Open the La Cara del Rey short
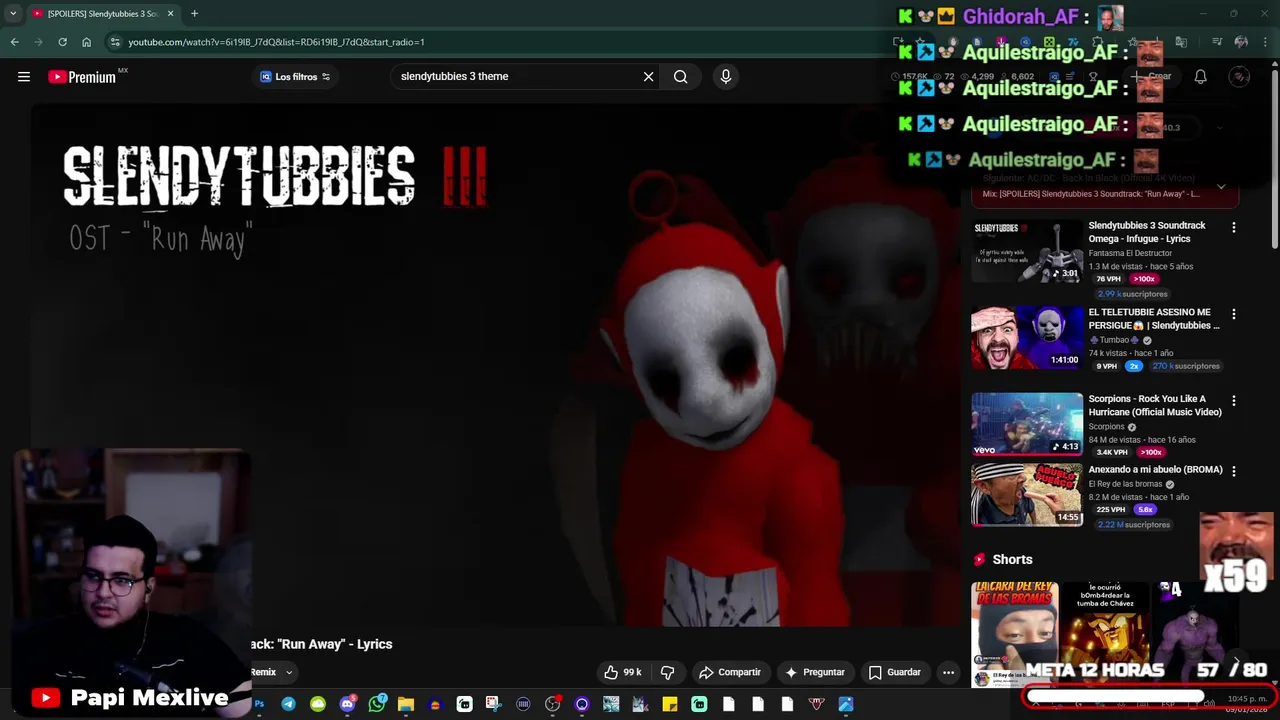Screen dimensions: 1280x720 point(1014,635)
